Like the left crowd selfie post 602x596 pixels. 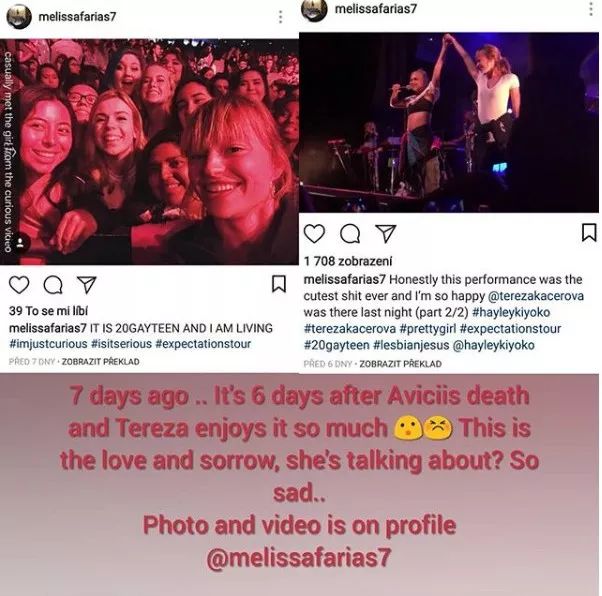[x=19, y=285]
